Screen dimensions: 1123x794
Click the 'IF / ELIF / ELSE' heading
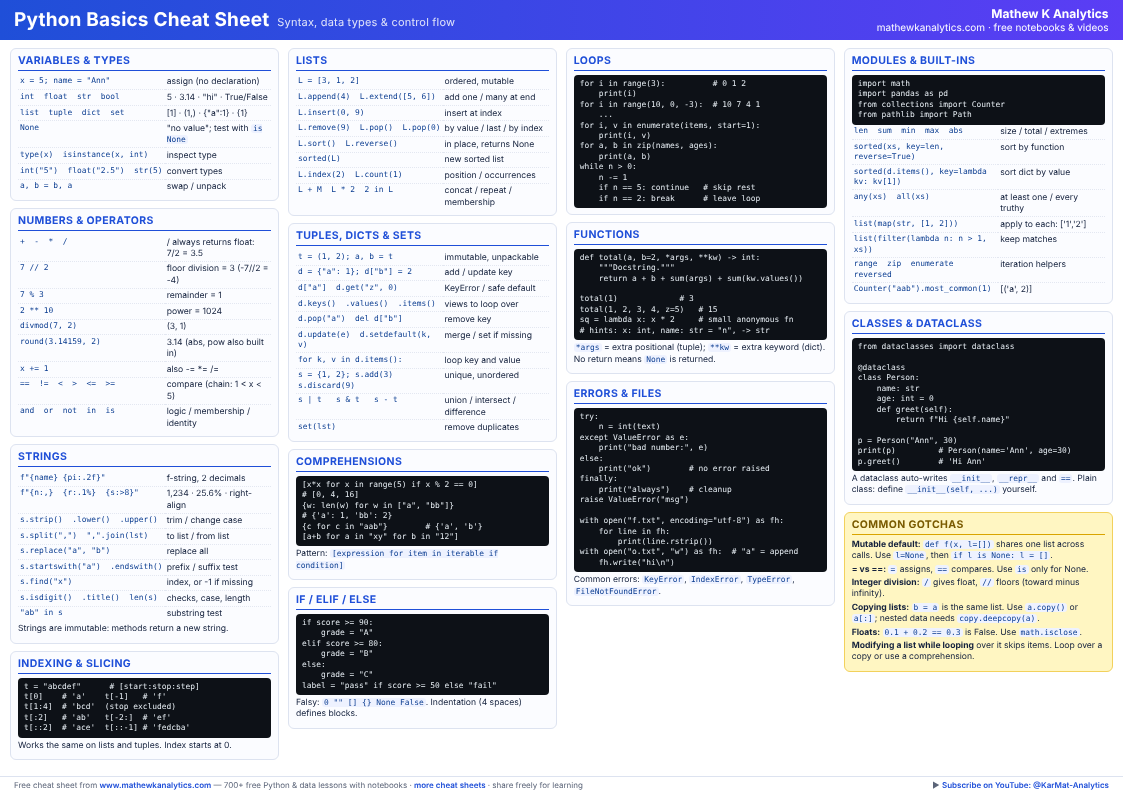pyautogui.click(x=336, y=599)
